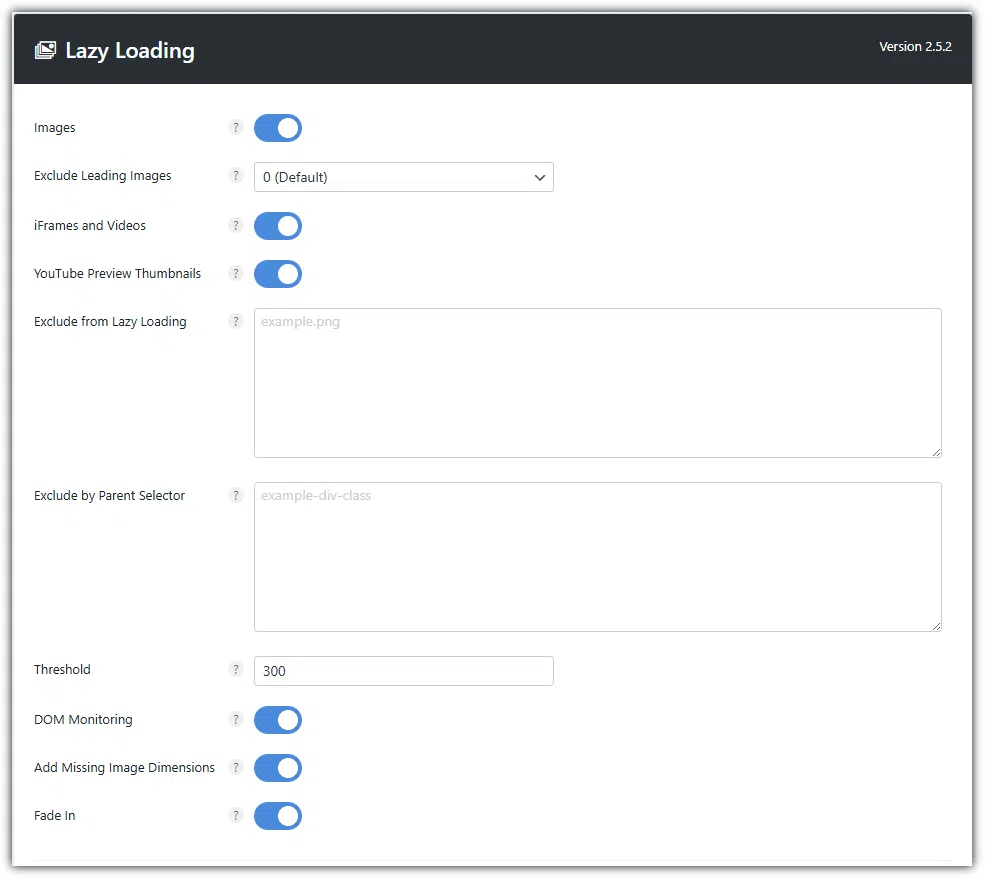Show help for DOM Monitoring
985x879 pixels.
(236, 720)
